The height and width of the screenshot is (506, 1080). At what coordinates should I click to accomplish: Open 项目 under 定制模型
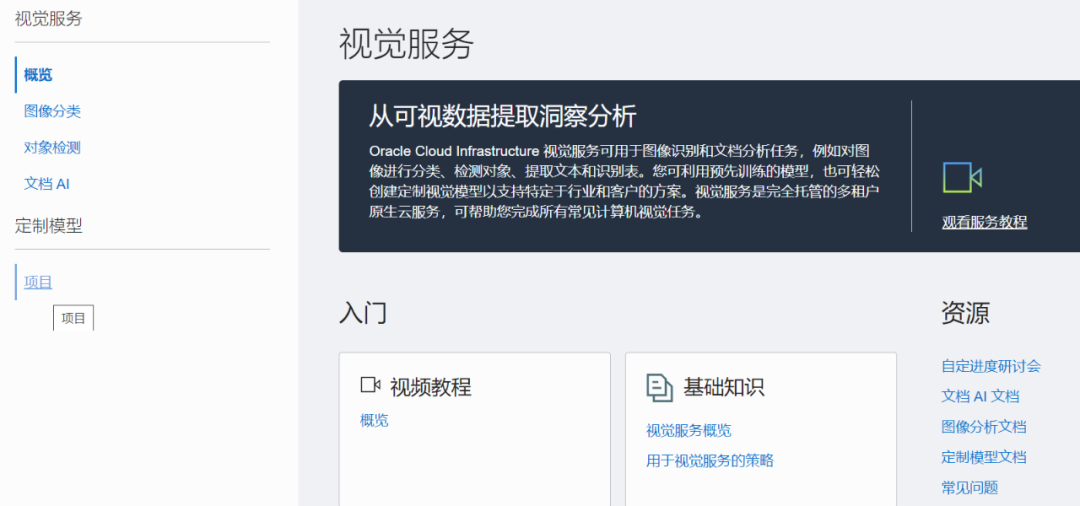point(38,282)
